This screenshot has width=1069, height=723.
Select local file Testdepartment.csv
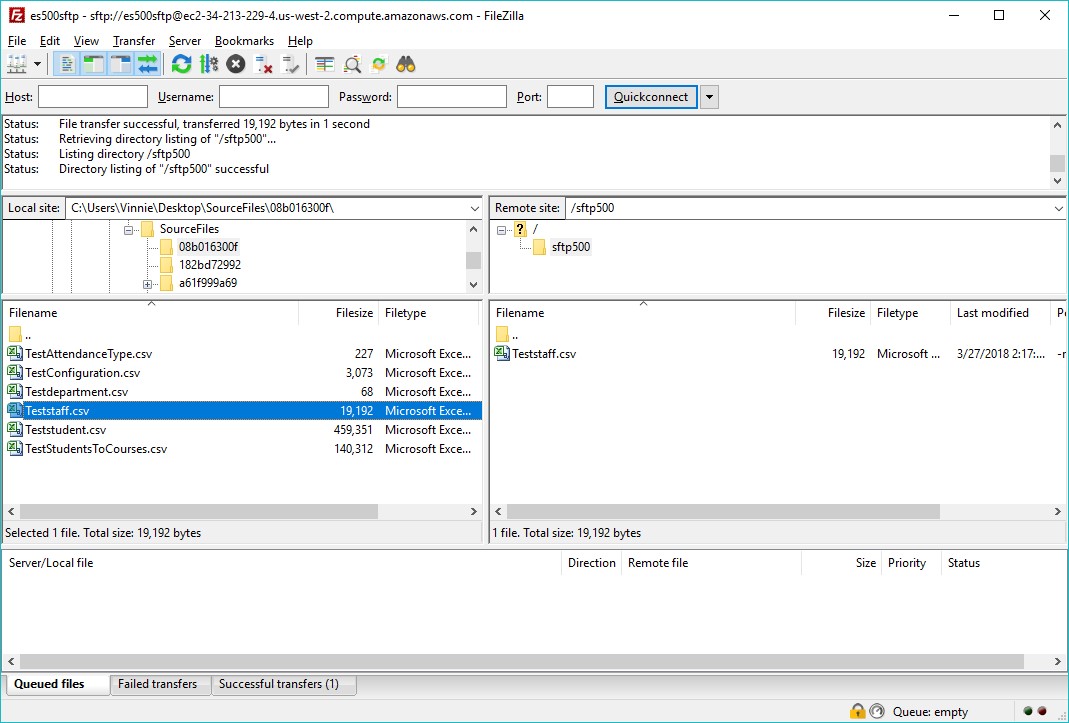242,392
